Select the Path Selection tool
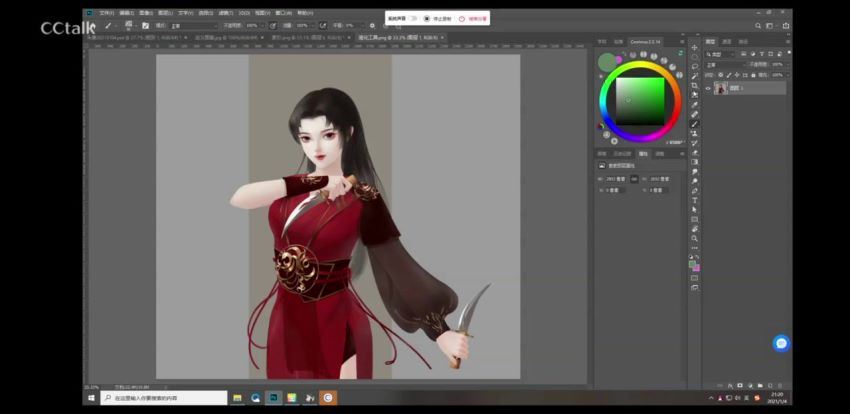The width and height of the screenshot is (850, 414). (x=694, y=210)
